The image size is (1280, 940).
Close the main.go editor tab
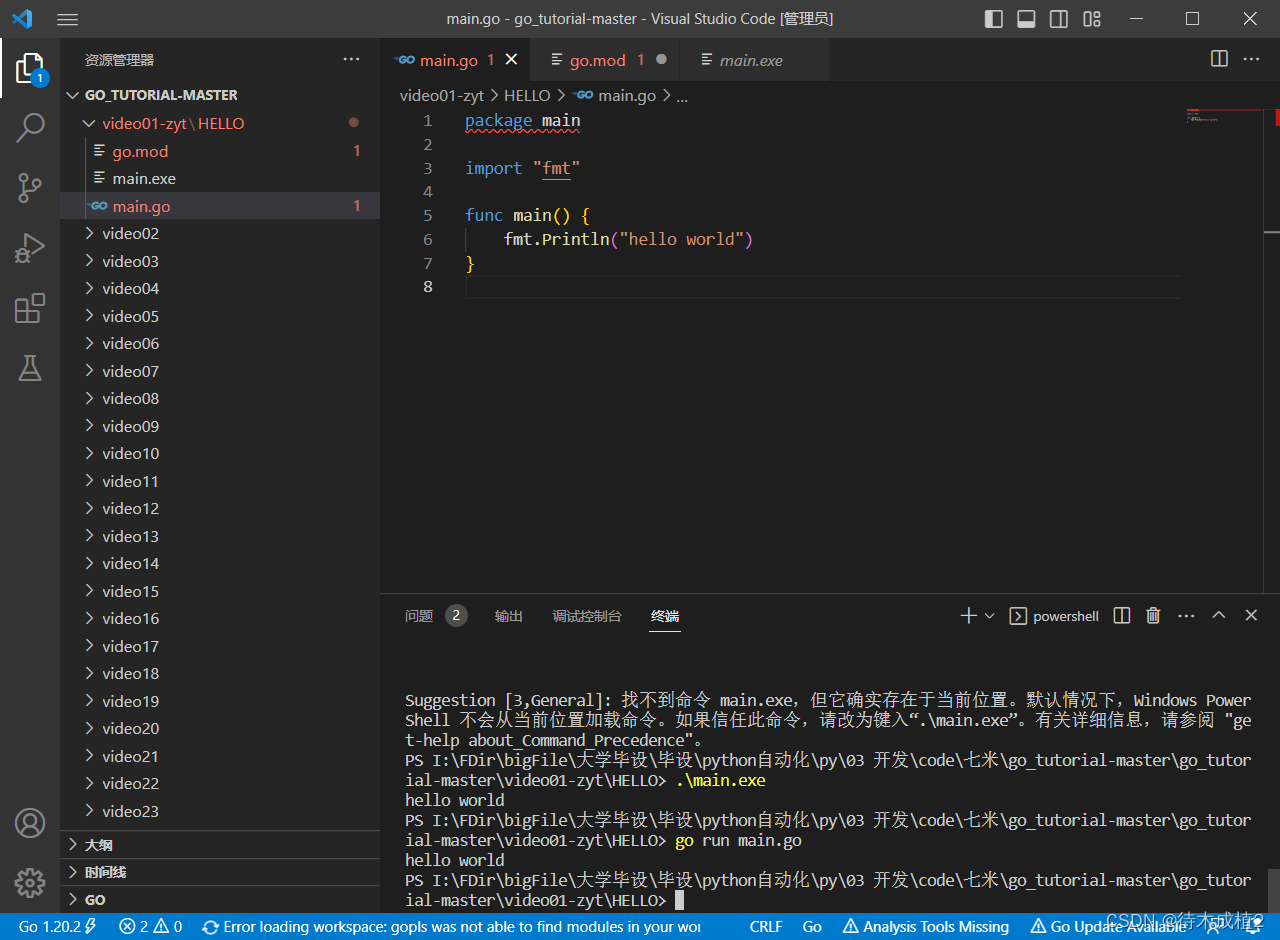(x=511, y=60)
